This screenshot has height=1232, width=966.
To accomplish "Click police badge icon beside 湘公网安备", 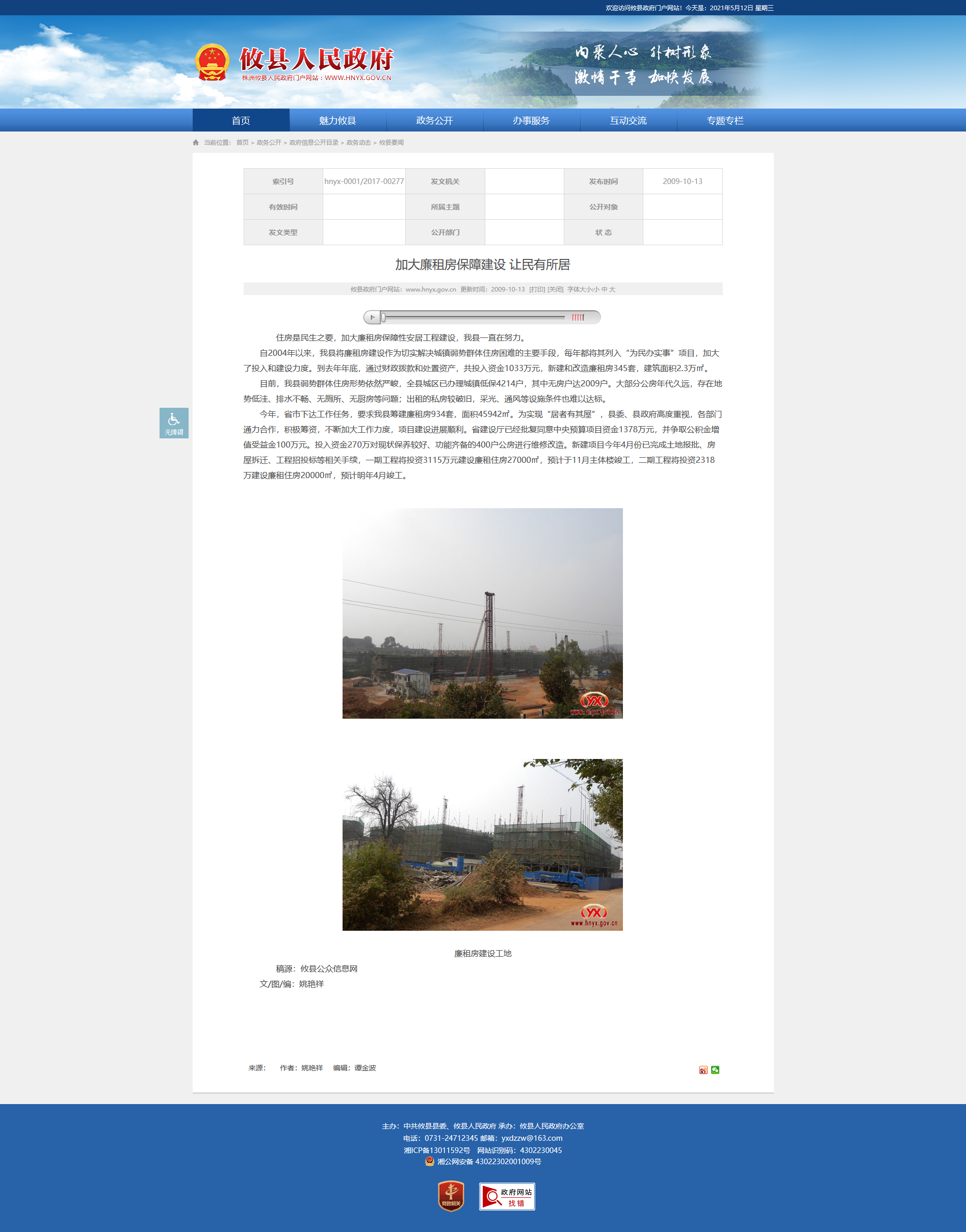I will pos(429,1161).
